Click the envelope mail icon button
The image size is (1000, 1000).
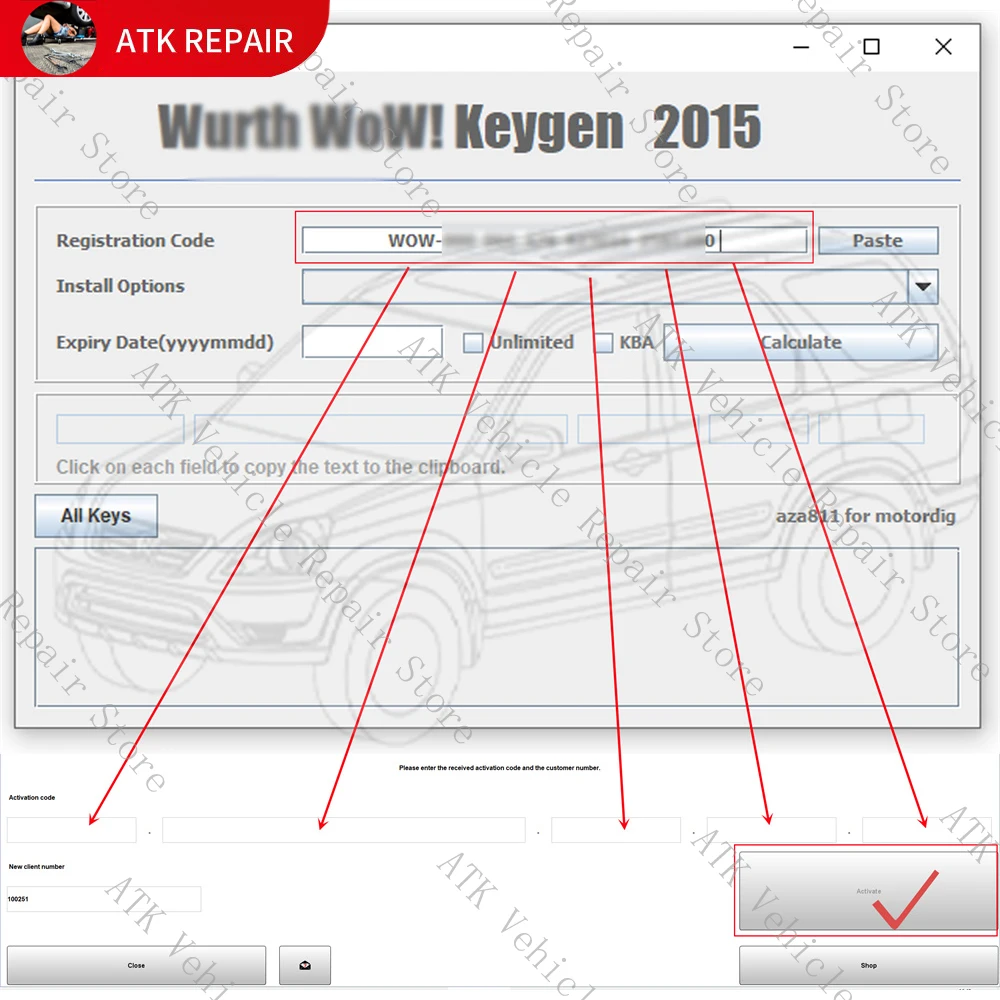[305, 965]
